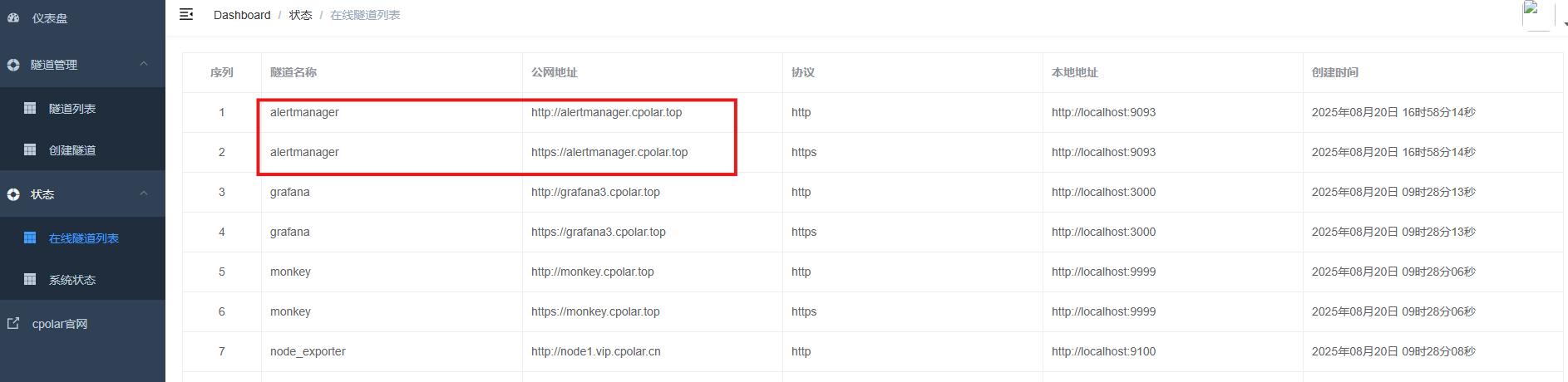Viewport: 1568px width, 382px height.
Task: Select 系统状态 in the sidebar
Action: point(72,280)
